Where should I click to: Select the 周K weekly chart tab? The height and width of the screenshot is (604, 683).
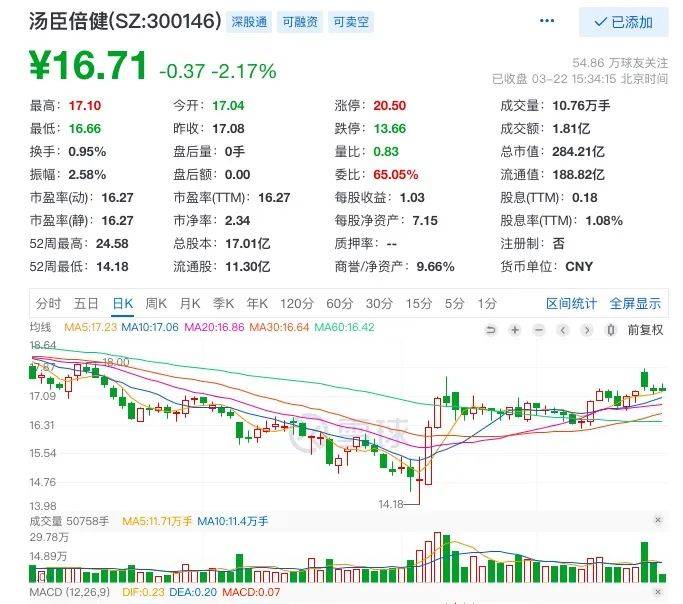click(156, 303)
